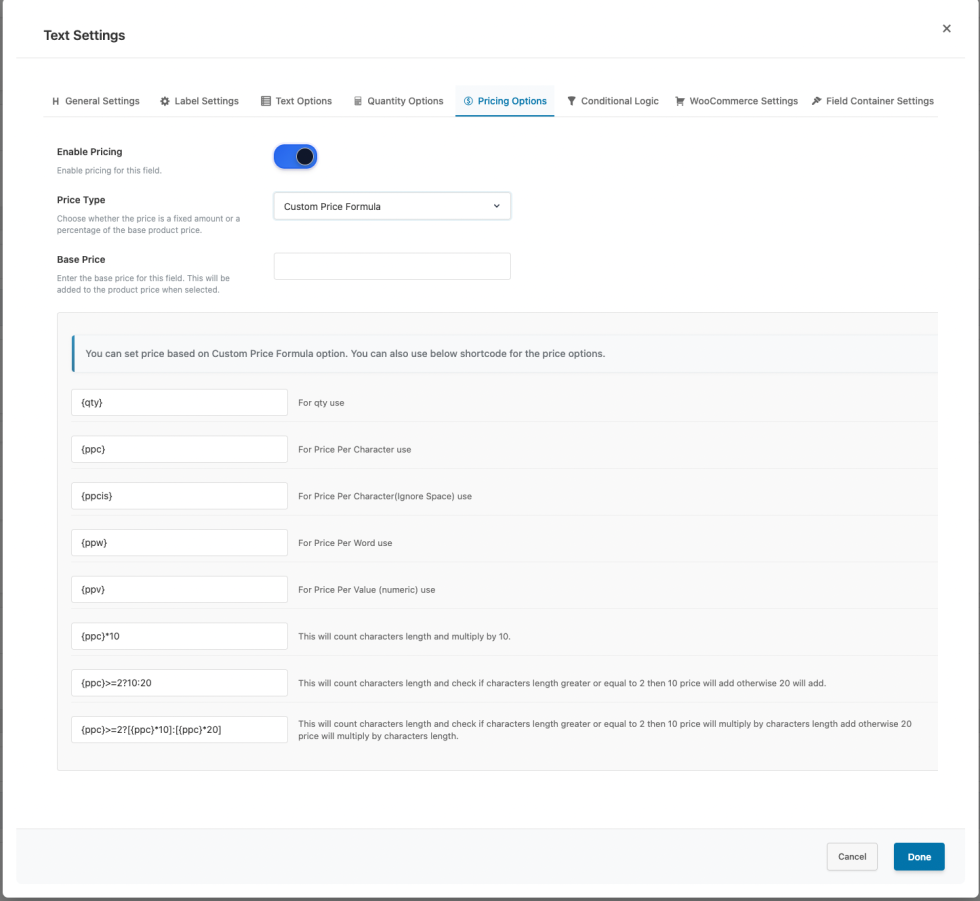Close the Text Settings dialog
This screenshot has height=901, width=980.
(x=946, y=29)
